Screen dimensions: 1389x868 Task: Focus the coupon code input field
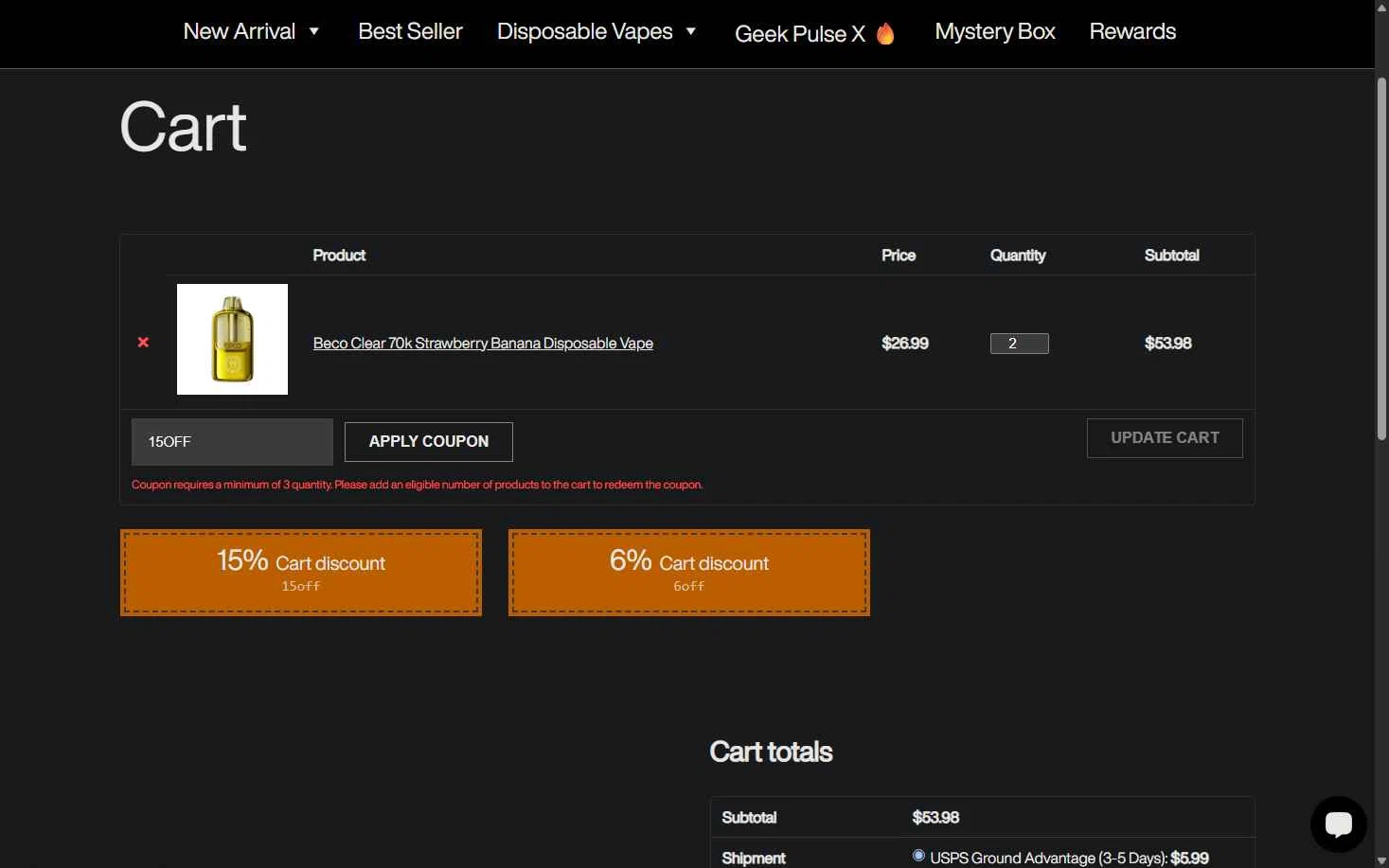click(232, 442)
